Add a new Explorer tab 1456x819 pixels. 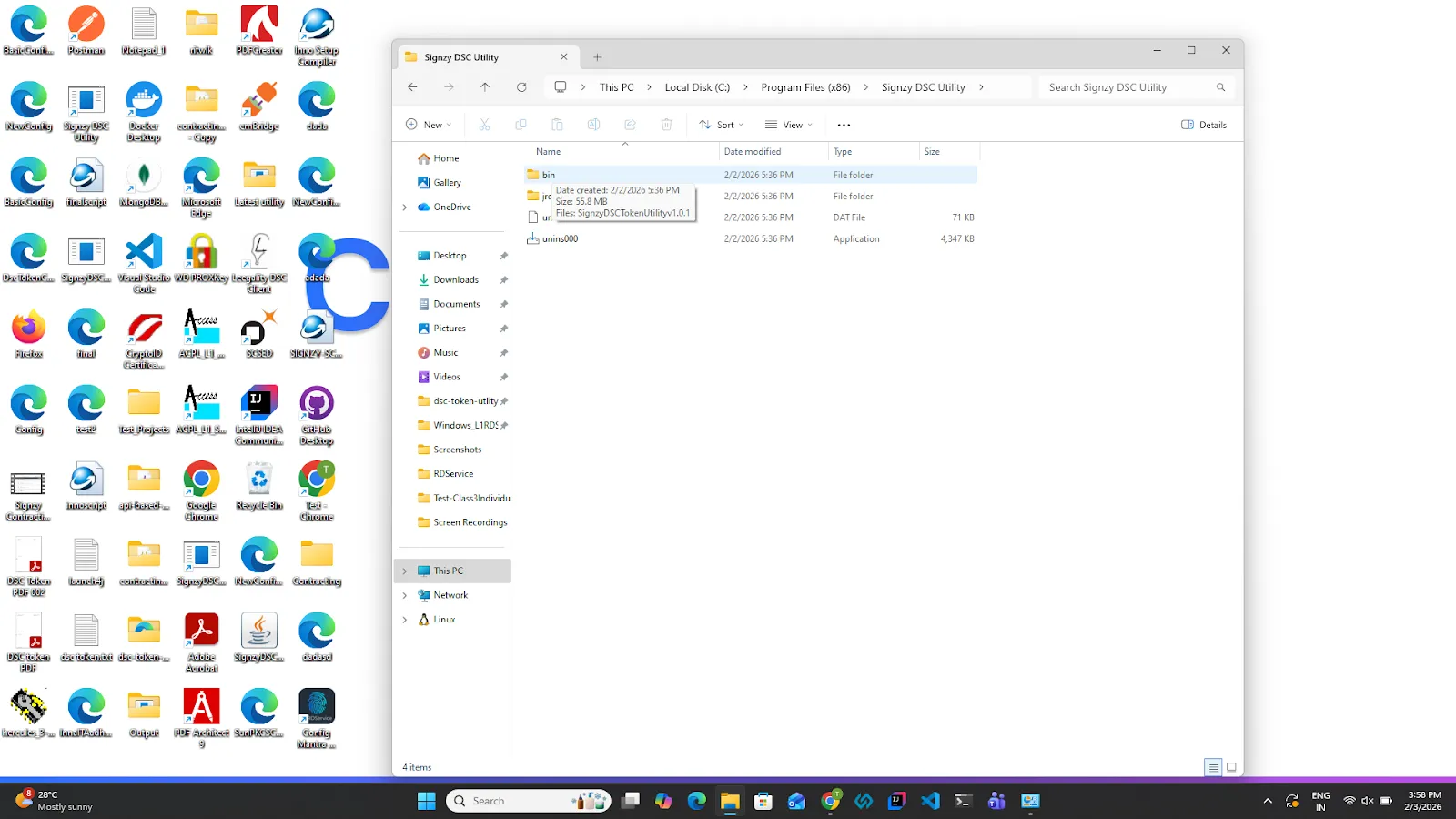(597, 57)
